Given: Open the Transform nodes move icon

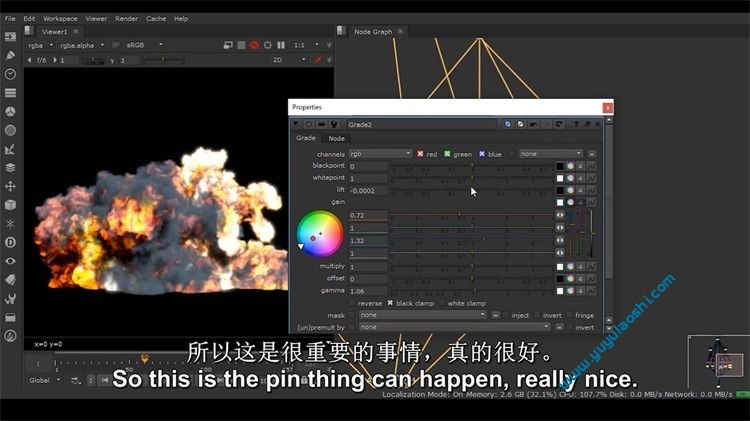Looking at the screenshot, I should click(x=10, y=186).
